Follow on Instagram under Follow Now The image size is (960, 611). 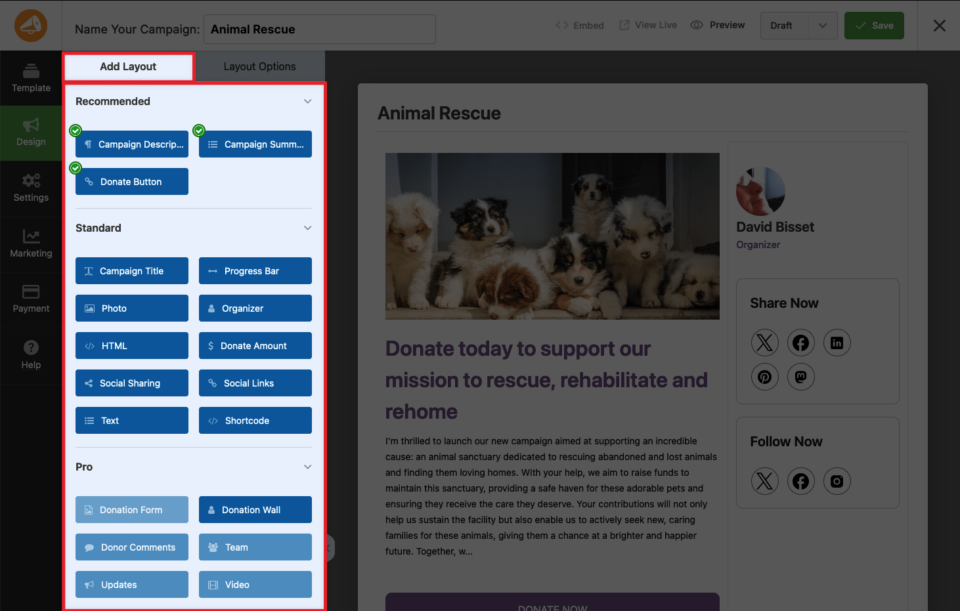tap(836, 481)
